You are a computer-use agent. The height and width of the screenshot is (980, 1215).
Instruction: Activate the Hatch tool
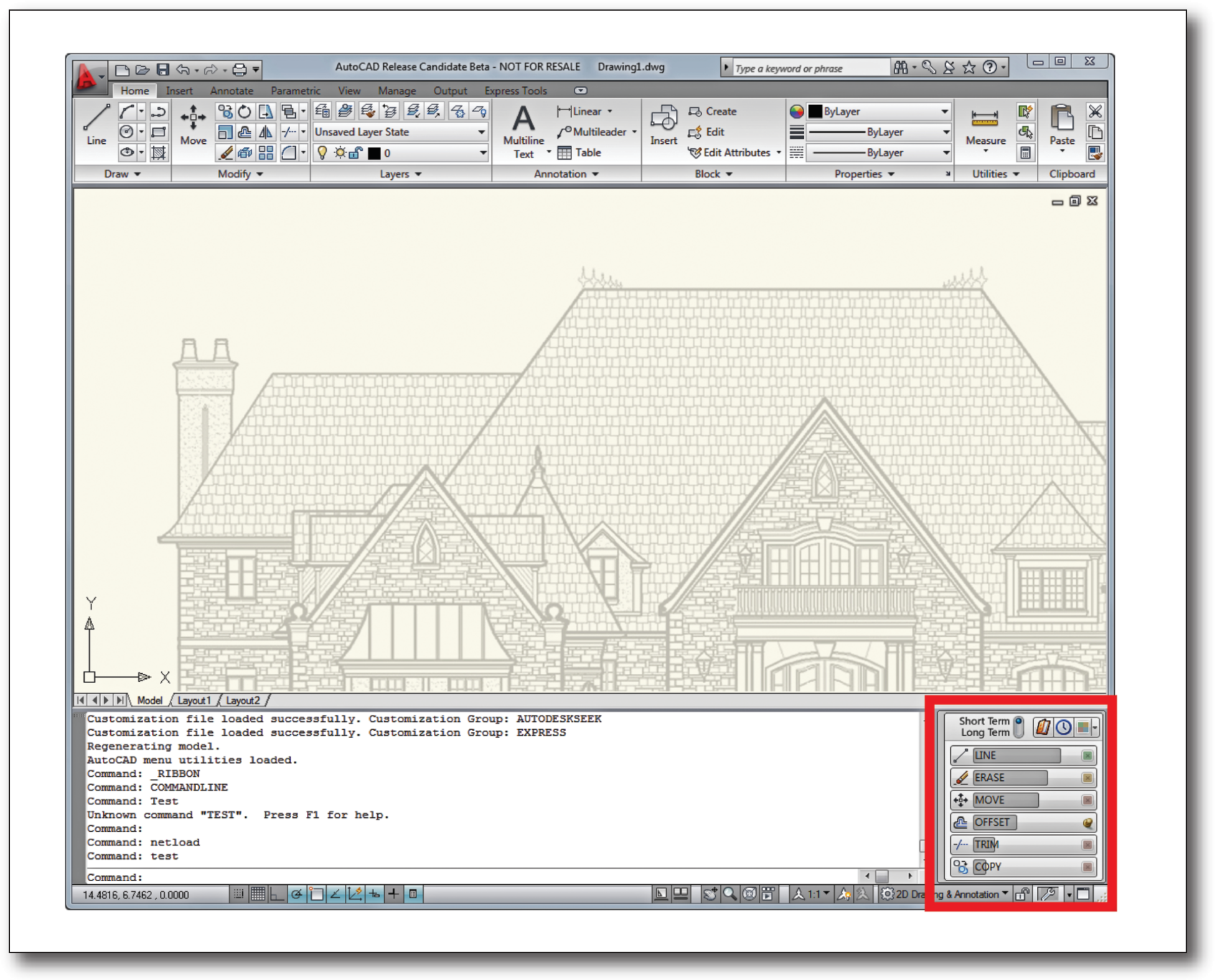159,152
